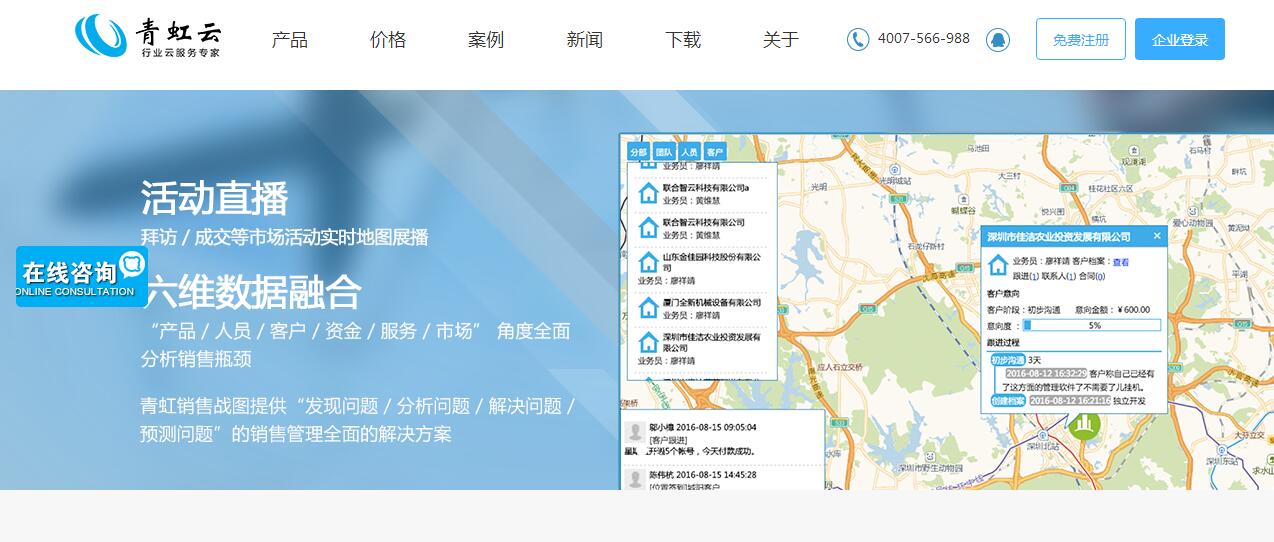
Task: Click the 意向度 5% progress bar
Action: [x=1091, y=325]
